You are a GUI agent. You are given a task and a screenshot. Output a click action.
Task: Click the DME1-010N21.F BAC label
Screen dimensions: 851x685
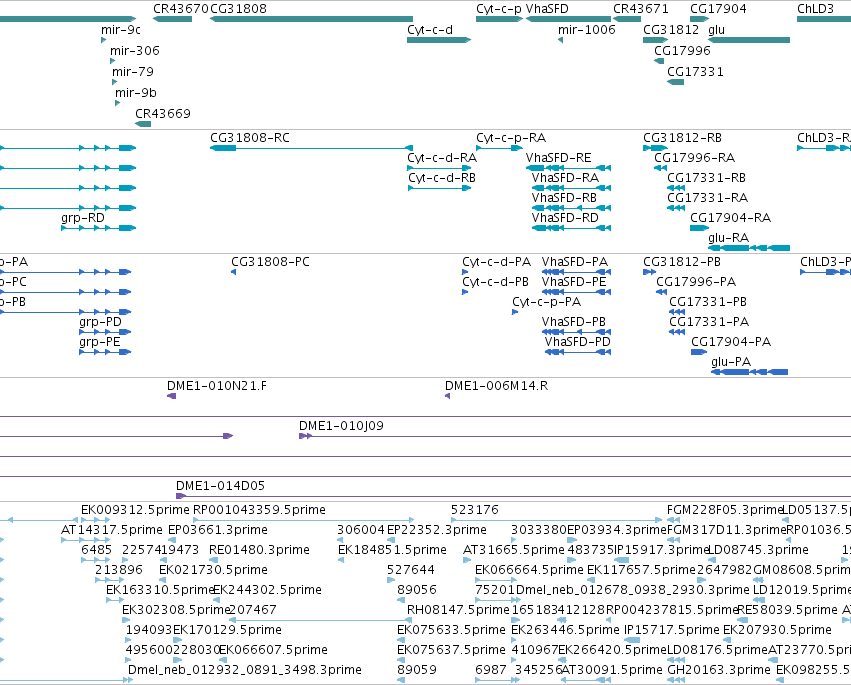[217, 386]
